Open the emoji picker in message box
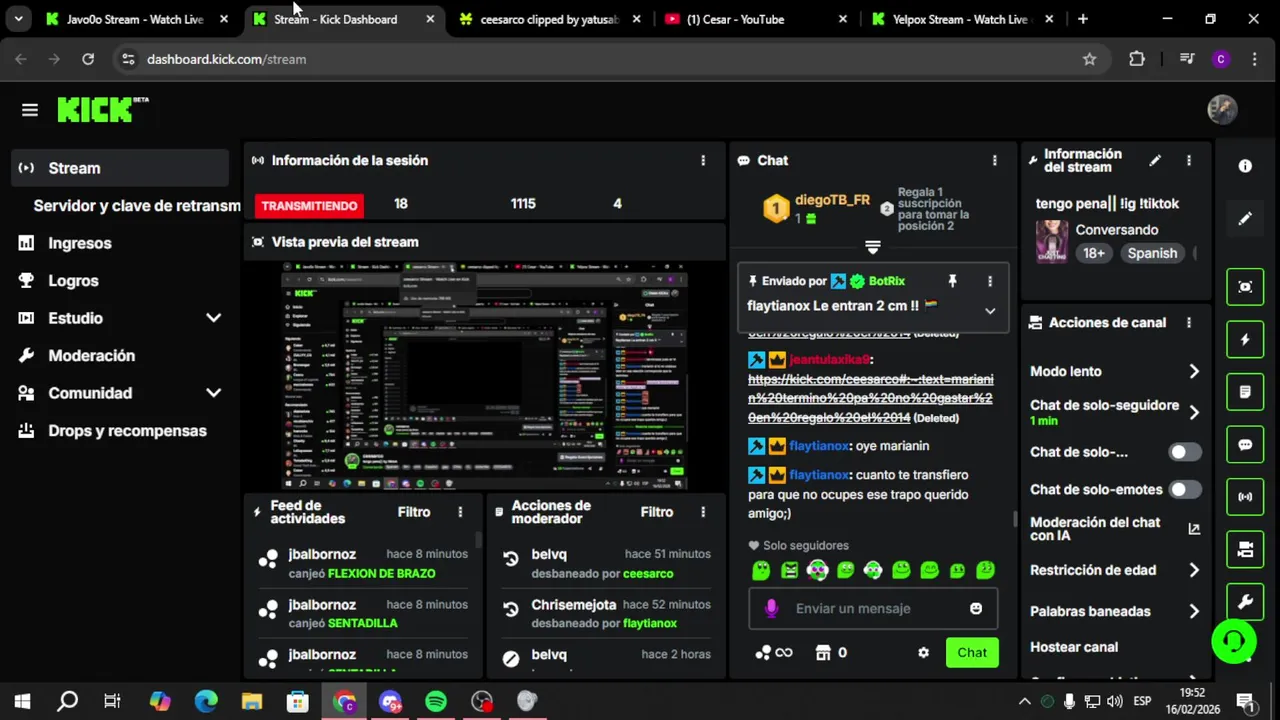 click(976, 608)
